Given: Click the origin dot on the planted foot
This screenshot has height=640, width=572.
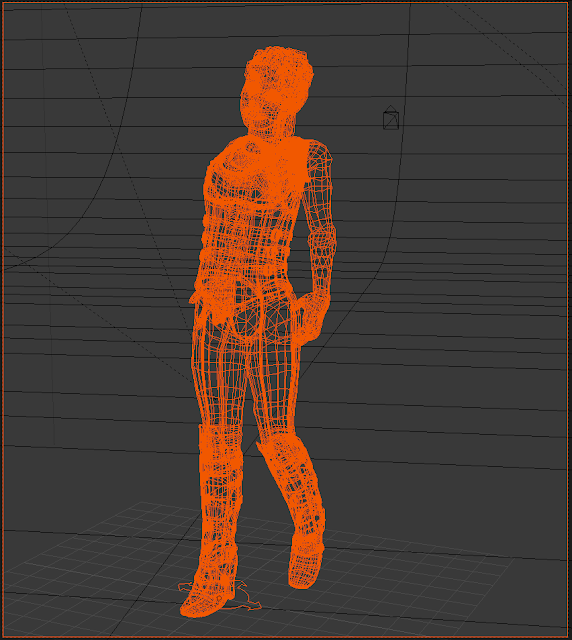Looking at the screenshot, I should coord(219,598).
